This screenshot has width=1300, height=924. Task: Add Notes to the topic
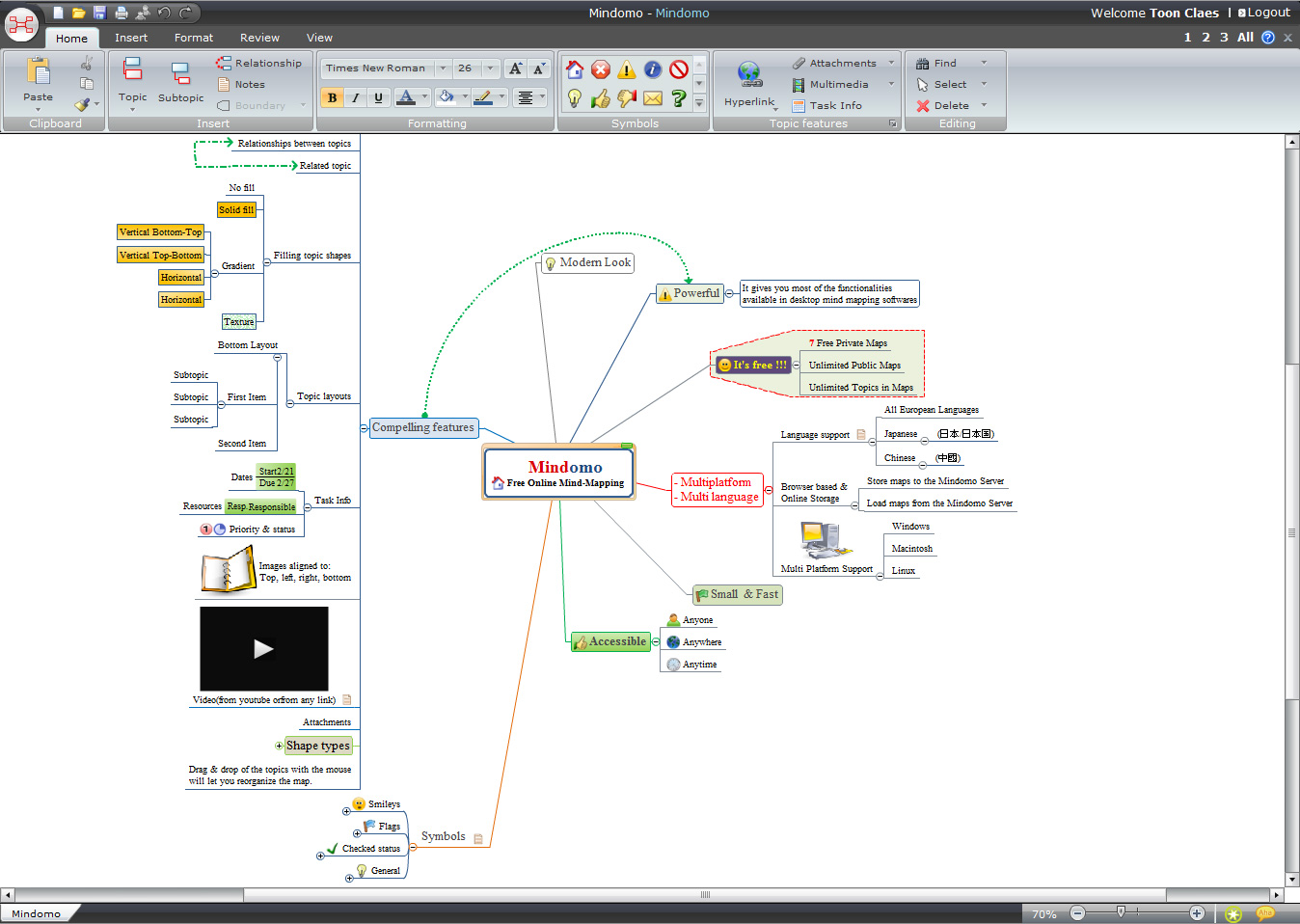click(x=241, y=84)
